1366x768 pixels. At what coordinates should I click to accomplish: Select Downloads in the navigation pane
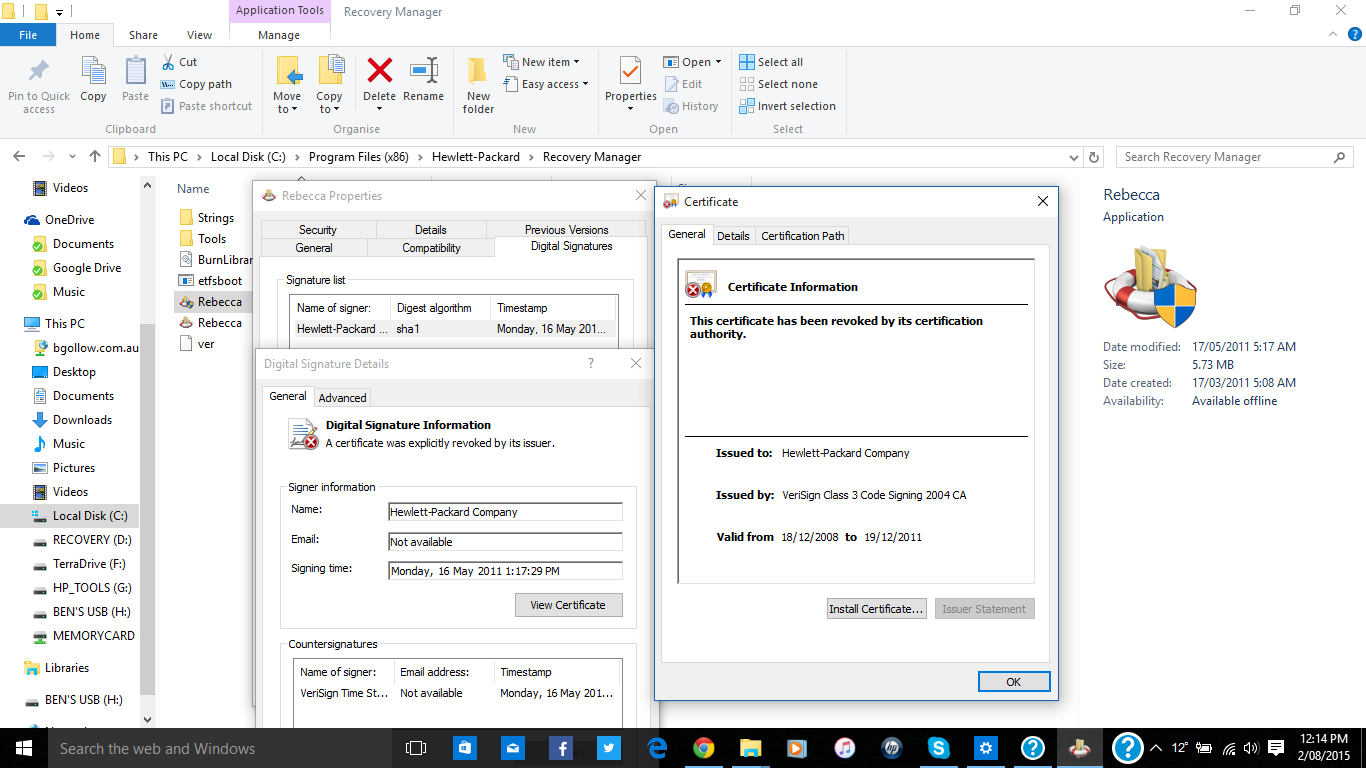pos(82,420)
